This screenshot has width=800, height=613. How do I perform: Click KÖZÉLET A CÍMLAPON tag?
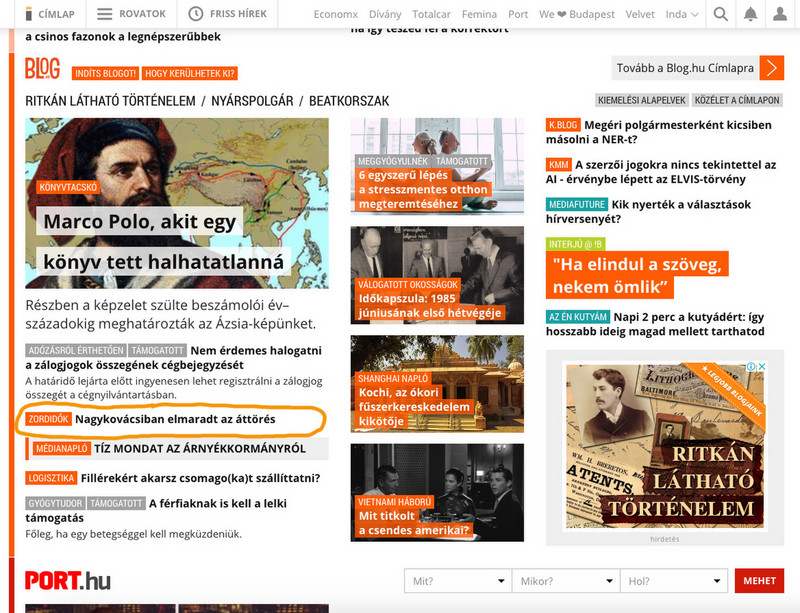(x=737, y=100)
